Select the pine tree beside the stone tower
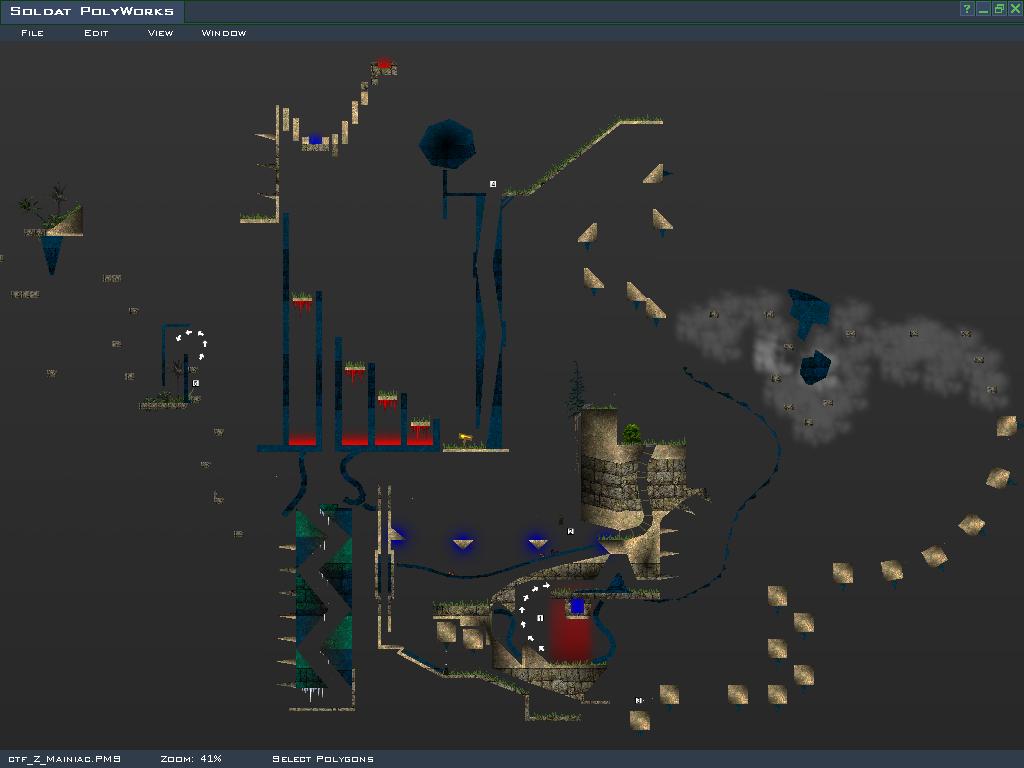1024x768 pixels. 575,389
